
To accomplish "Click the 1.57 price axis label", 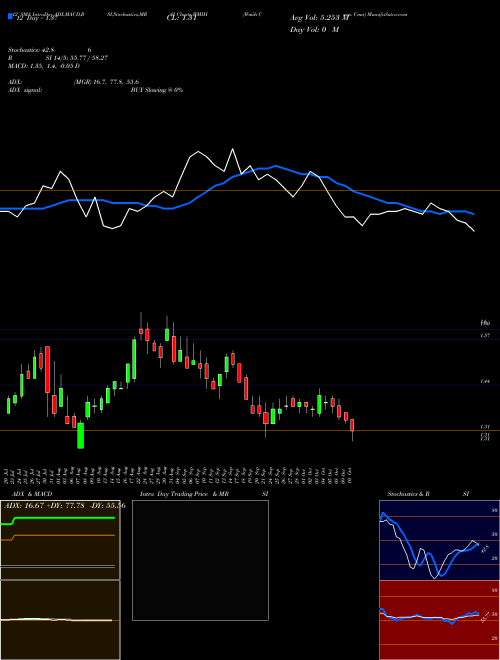I will point(484,335).
